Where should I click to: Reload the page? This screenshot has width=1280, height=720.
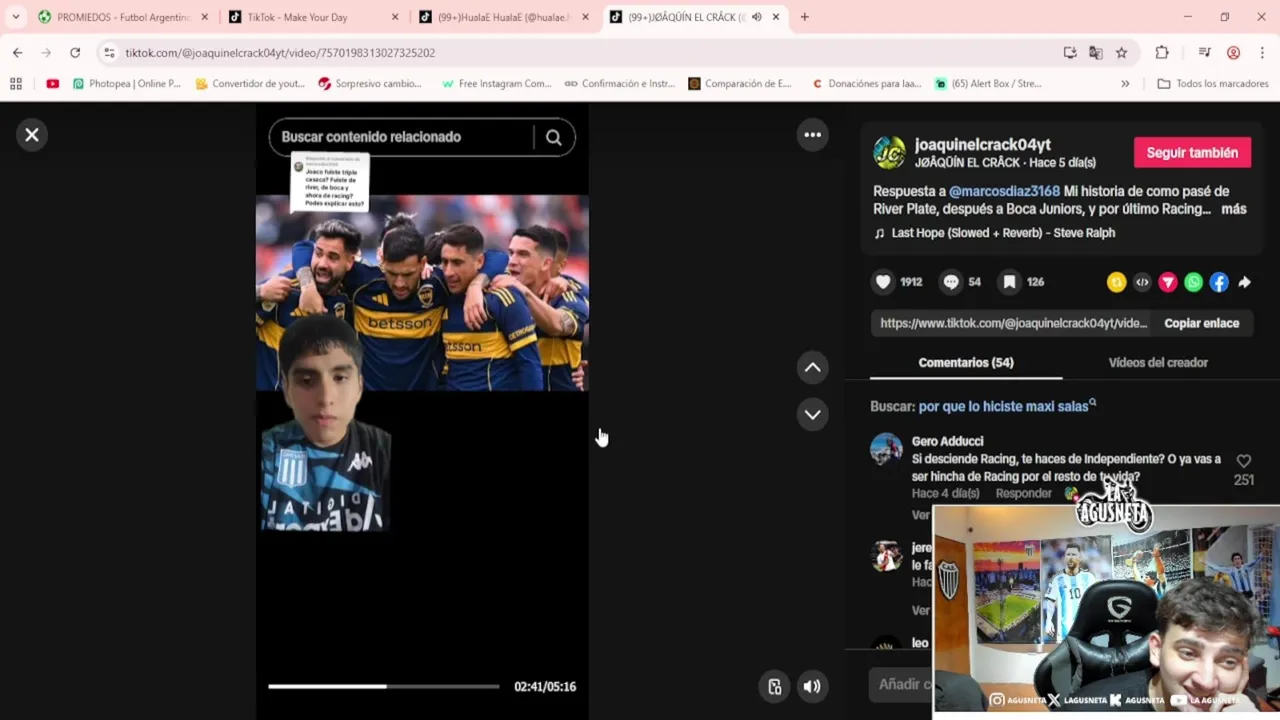pyautogui.click(x=75, y=53)
